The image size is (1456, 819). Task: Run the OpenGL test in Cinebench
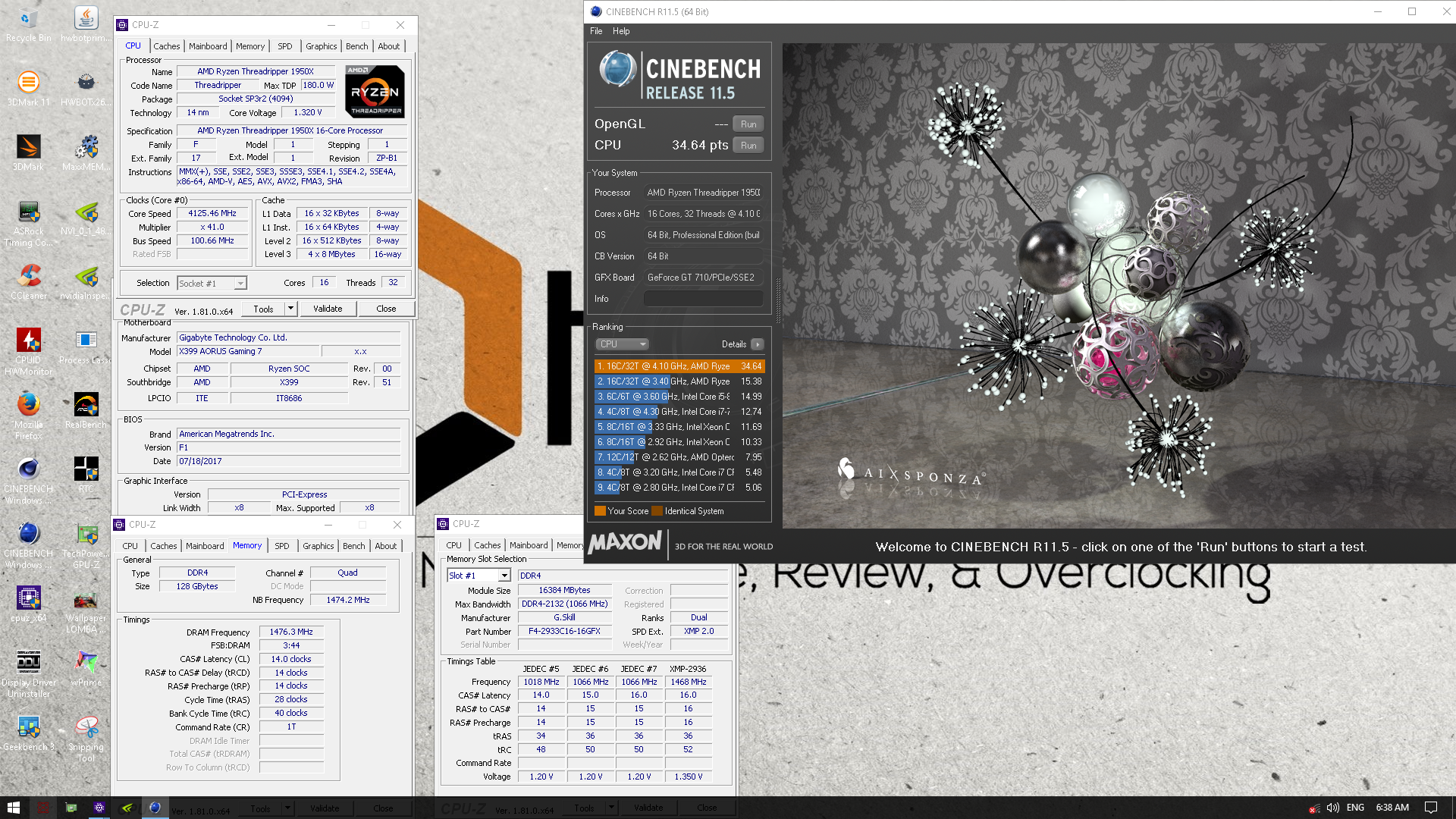pyautogui.click(x=748, y=124)
